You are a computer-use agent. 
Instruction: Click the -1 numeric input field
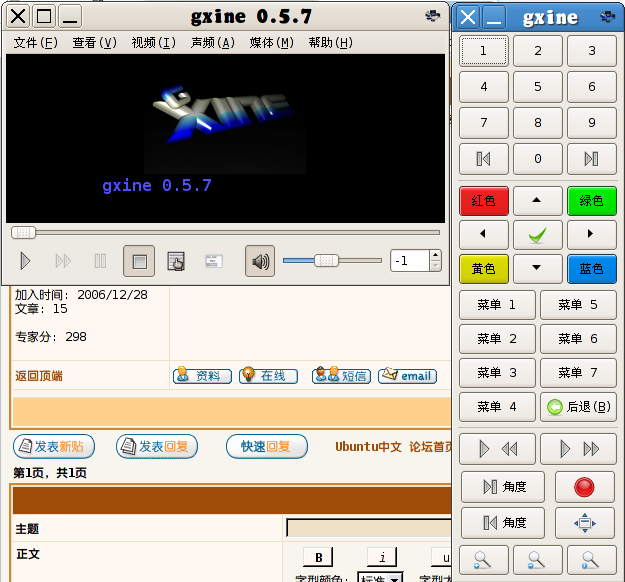[410, 261]
